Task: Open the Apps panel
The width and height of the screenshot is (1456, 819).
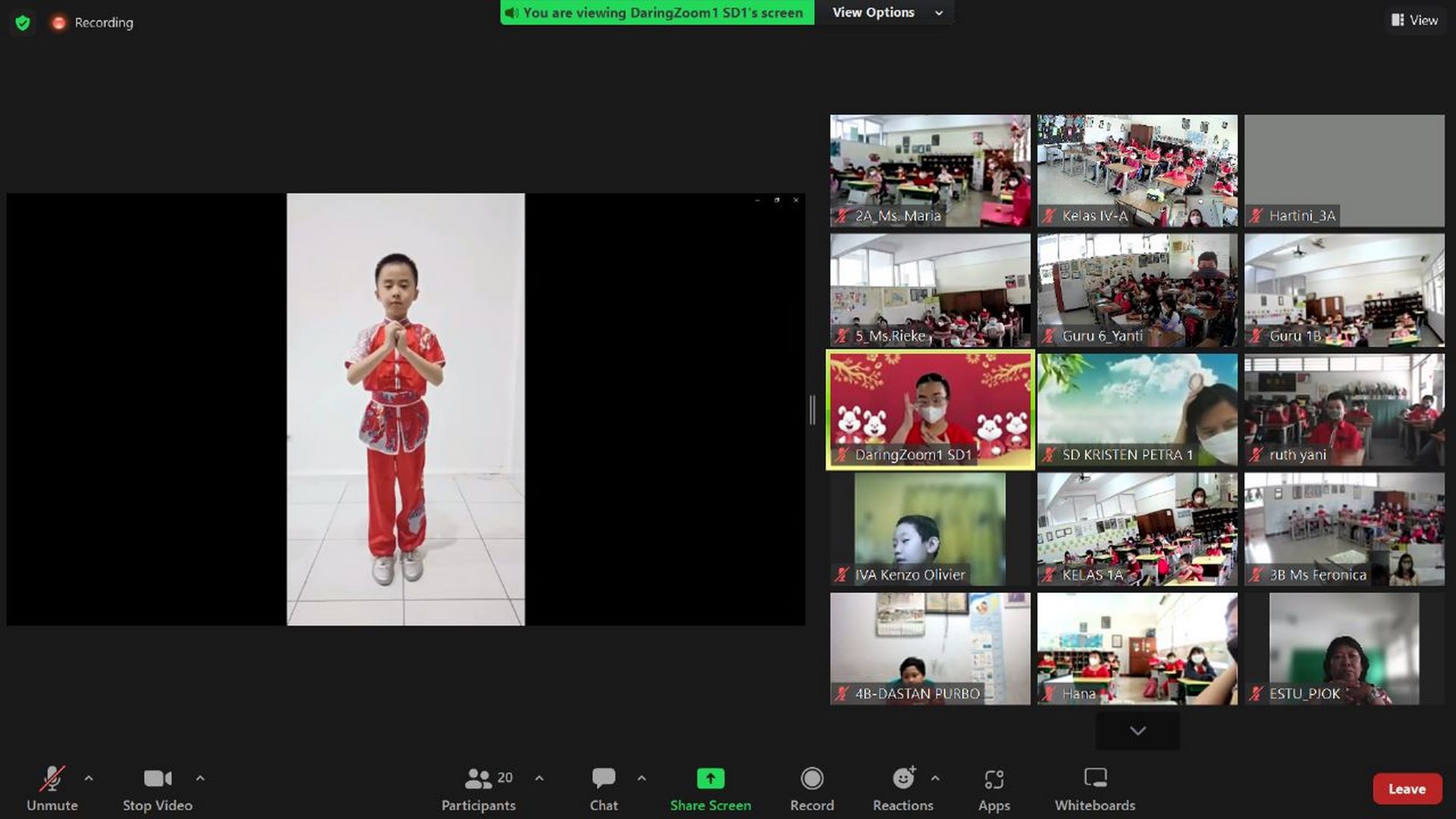Action: [993, 789]
